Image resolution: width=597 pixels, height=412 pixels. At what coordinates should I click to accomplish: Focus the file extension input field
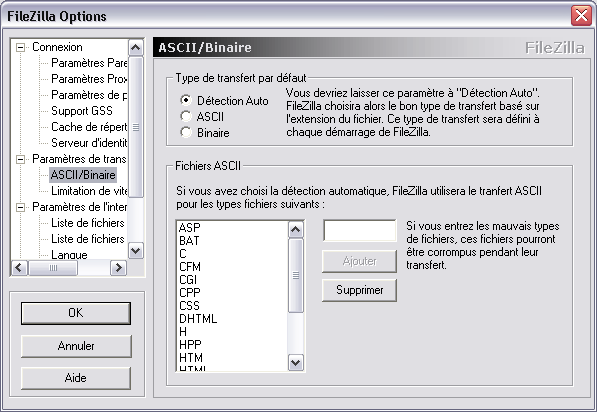[x=359, y=230]
